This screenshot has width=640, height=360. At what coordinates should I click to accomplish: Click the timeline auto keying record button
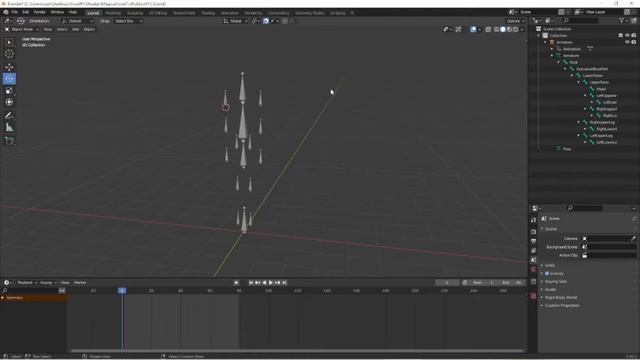(x=236, y=282)
